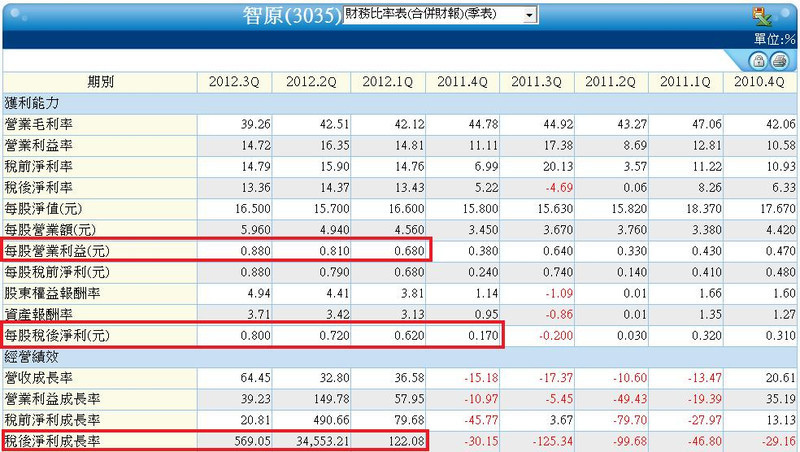Click the 營業利益成長率 row label
The width and height of the screenshot is (800, 452).
coord(53,399)
